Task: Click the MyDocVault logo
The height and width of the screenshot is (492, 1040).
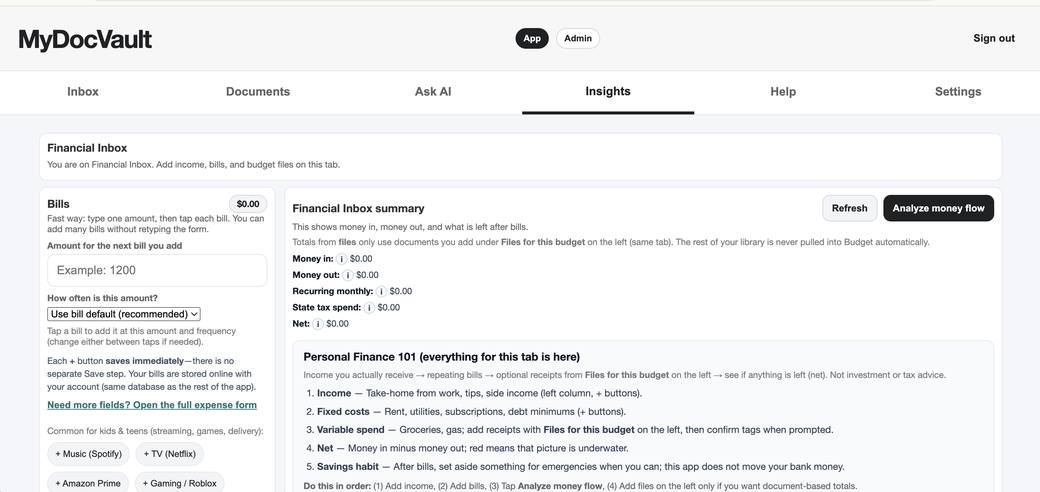Action: 85,40
